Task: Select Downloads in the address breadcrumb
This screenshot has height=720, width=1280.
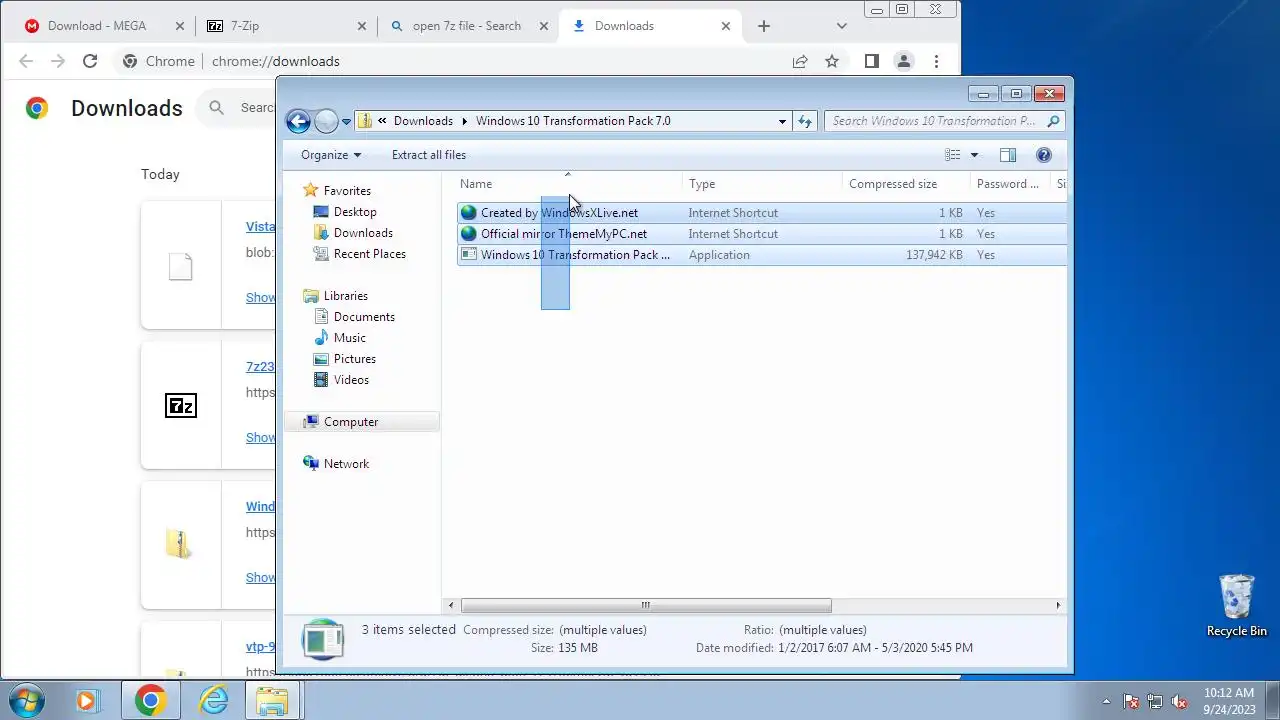Action: point(423,121)
